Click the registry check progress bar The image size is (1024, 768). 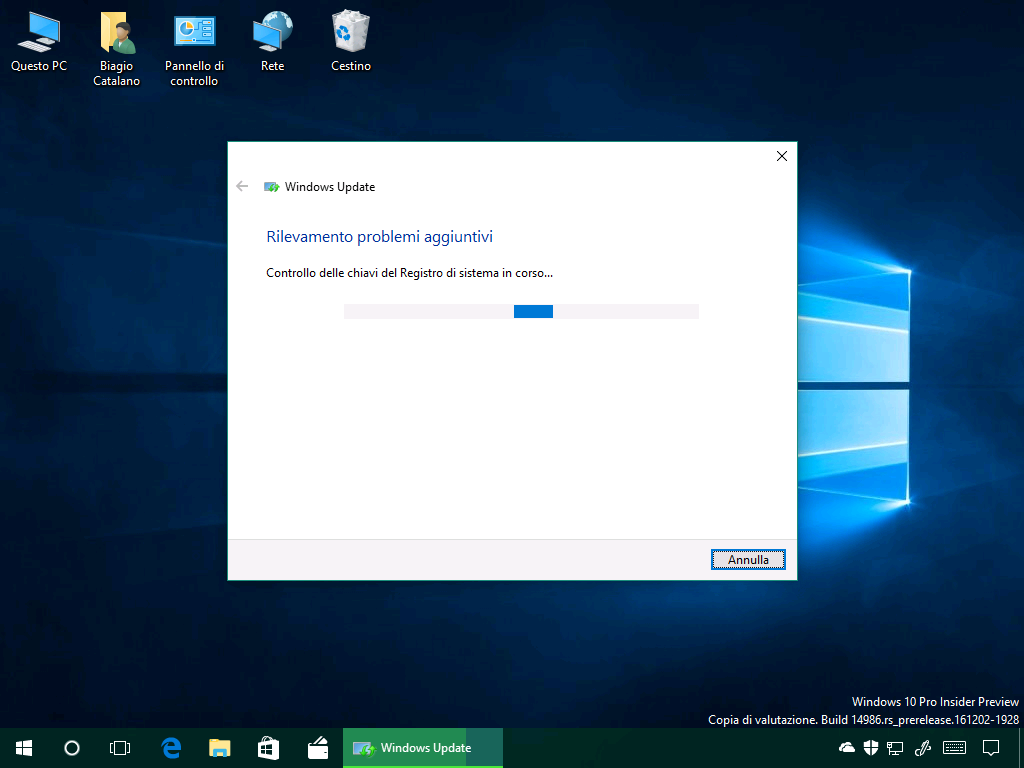[x=521, y=312]
